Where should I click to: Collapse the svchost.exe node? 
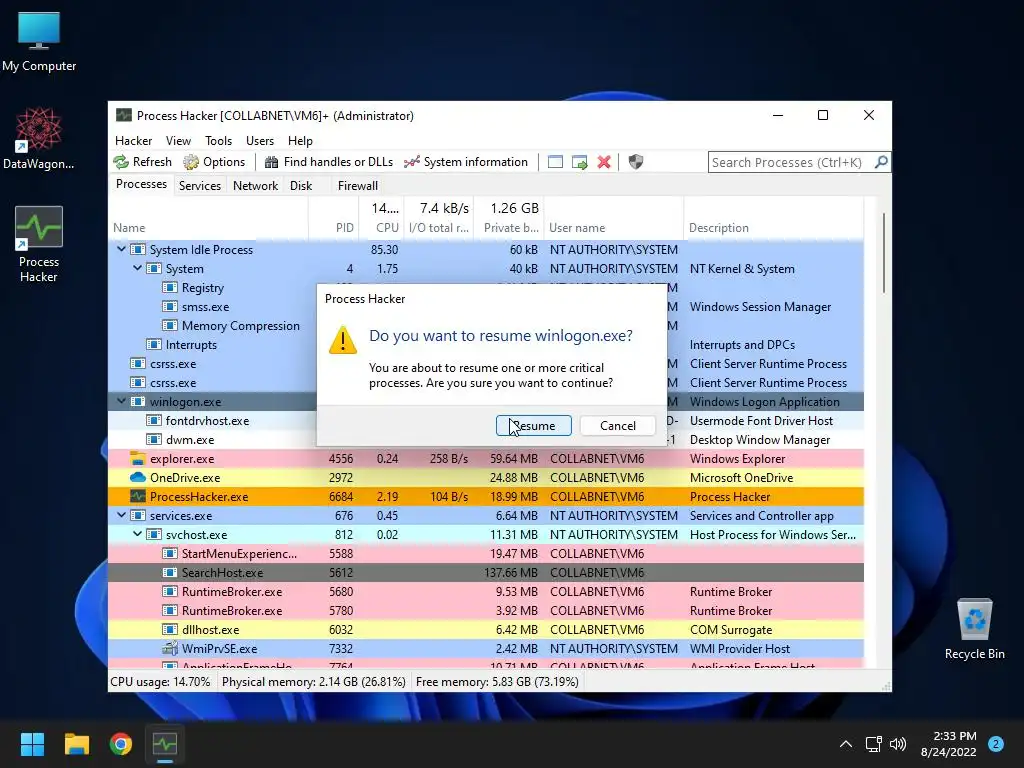[x=137, y=534]
